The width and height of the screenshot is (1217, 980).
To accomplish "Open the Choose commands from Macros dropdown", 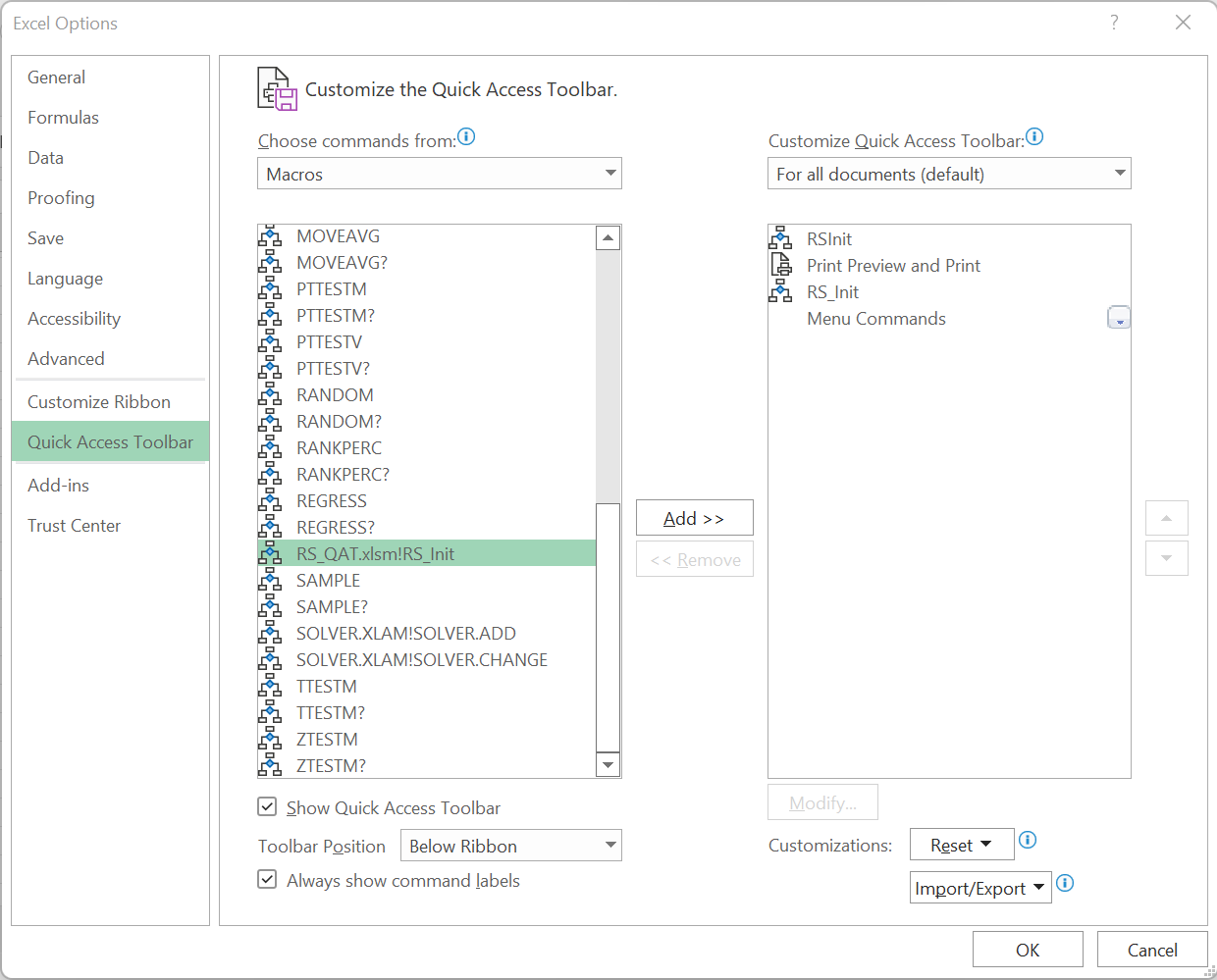I will tap(440, 174).
